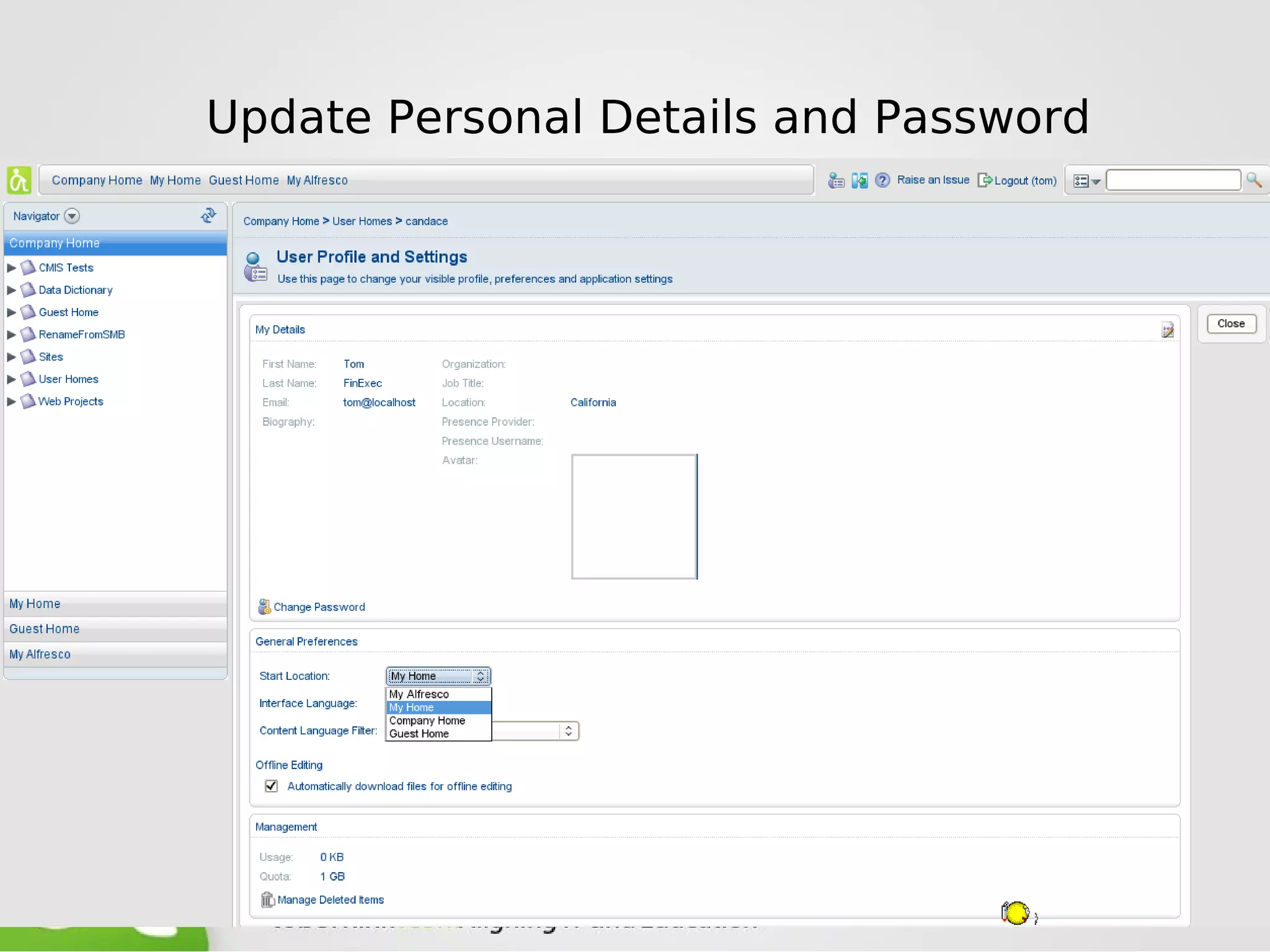
Task: Open the My Alfresco navigator panel
Action: click(x=115, y=654)
